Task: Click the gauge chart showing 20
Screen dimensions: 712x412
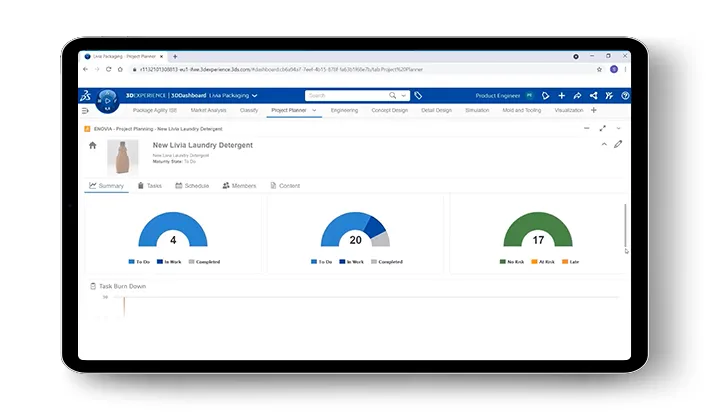Action: (x=356, y=229)
